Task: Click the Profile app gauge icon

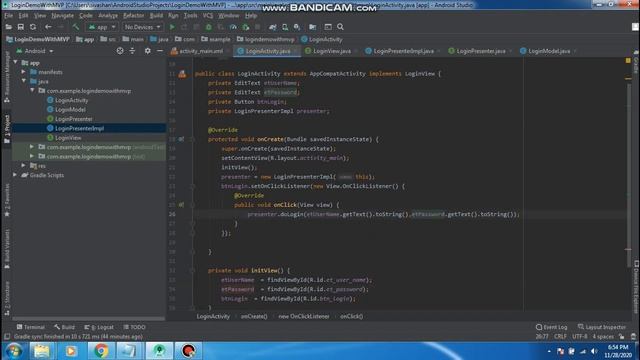Action: (x=233, y=27)
